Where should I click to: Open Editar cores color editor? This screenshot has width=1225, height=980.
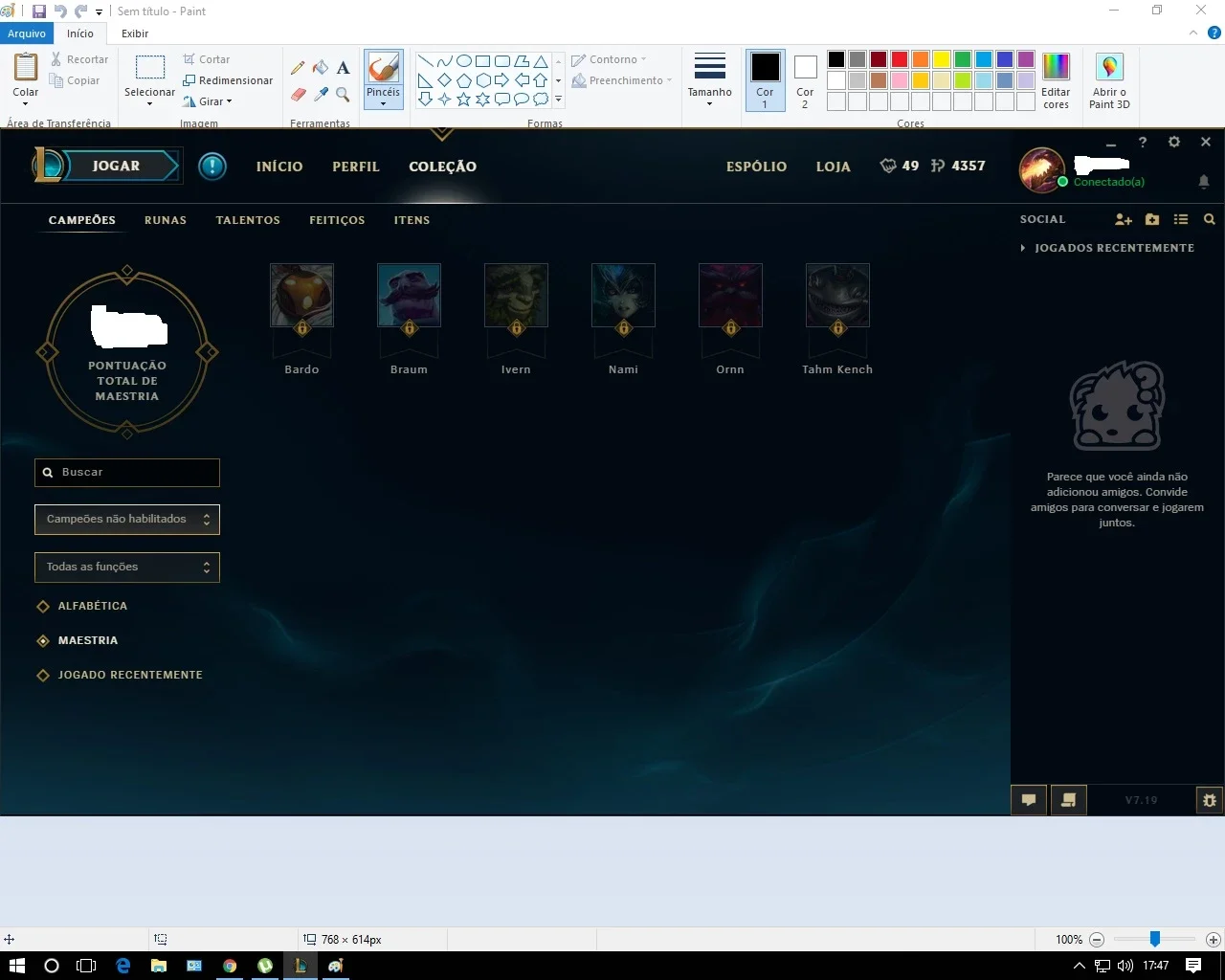coord(1056,81)
